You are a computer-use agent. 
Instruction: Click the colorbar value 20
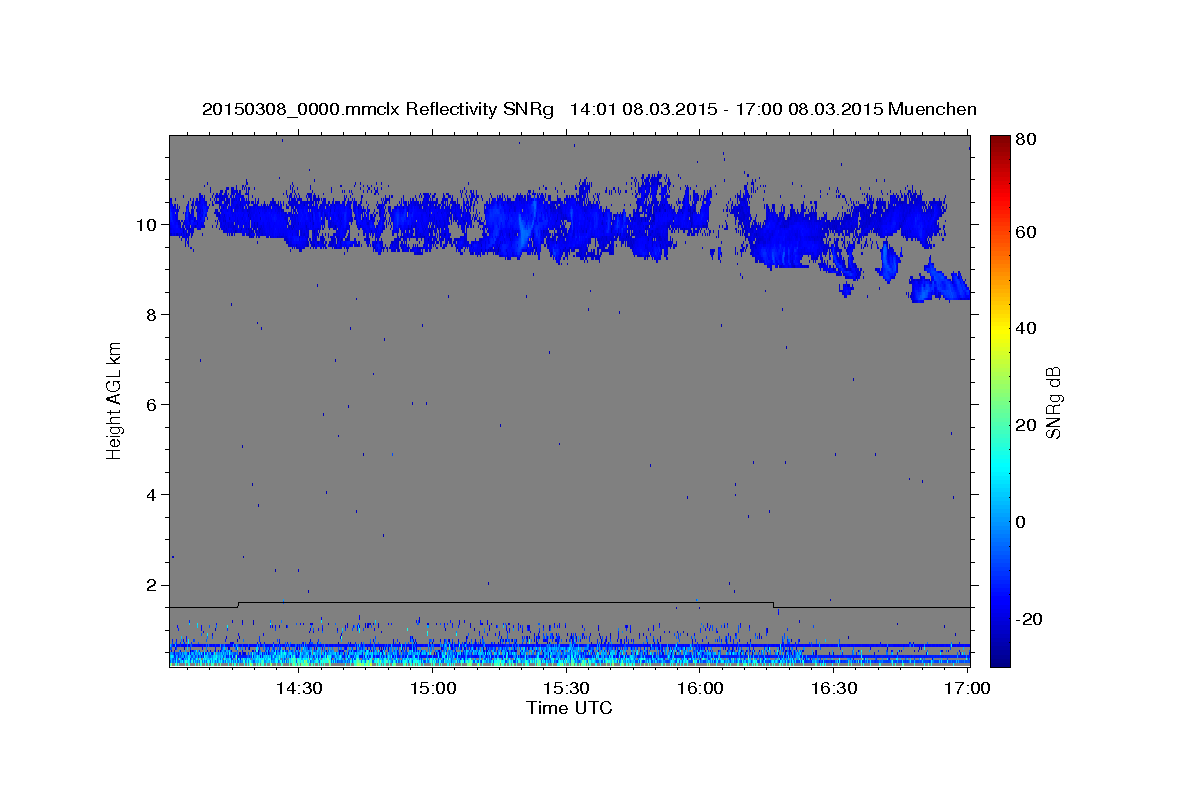pyautogui.click(x=1025, y=425)
